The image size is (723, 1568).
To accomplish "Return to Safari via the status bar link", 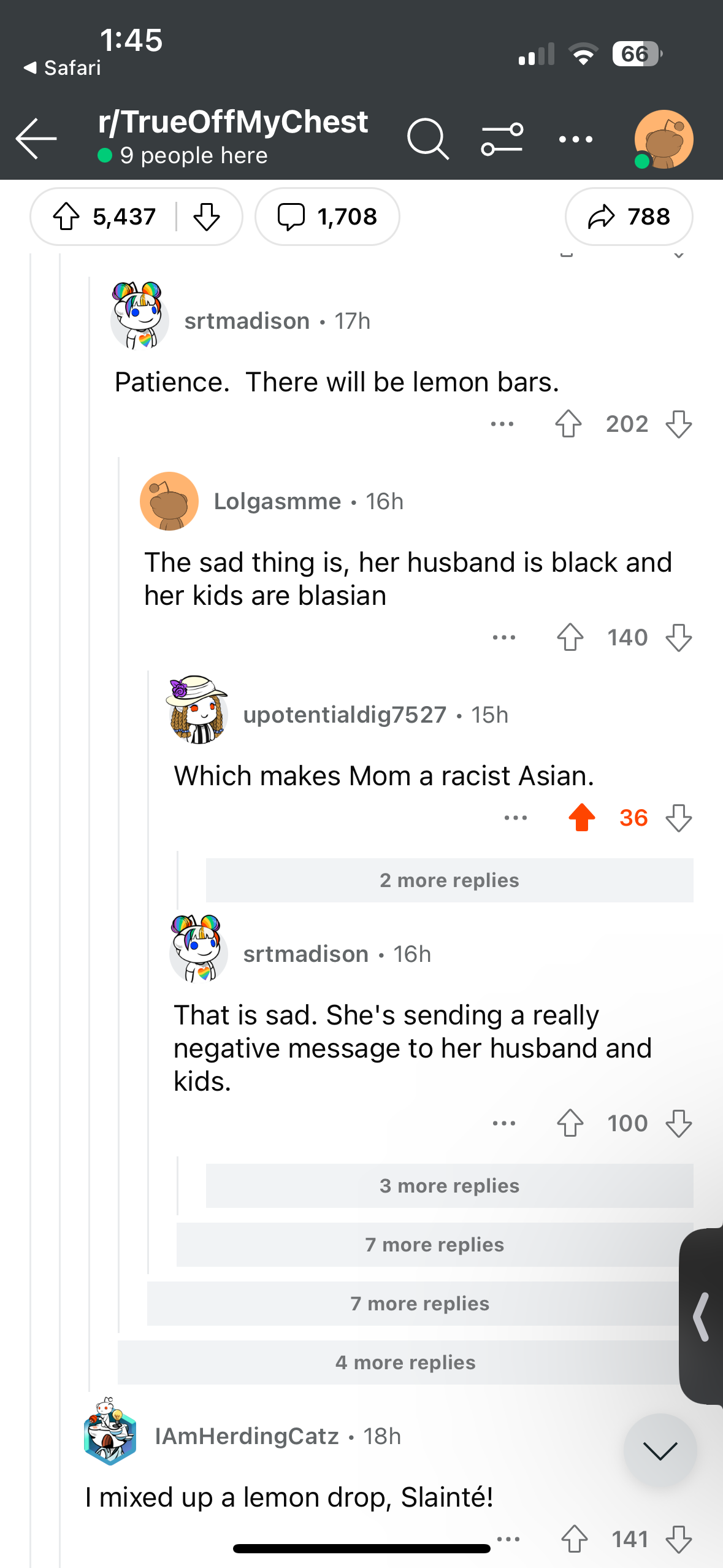I will 62,67.
